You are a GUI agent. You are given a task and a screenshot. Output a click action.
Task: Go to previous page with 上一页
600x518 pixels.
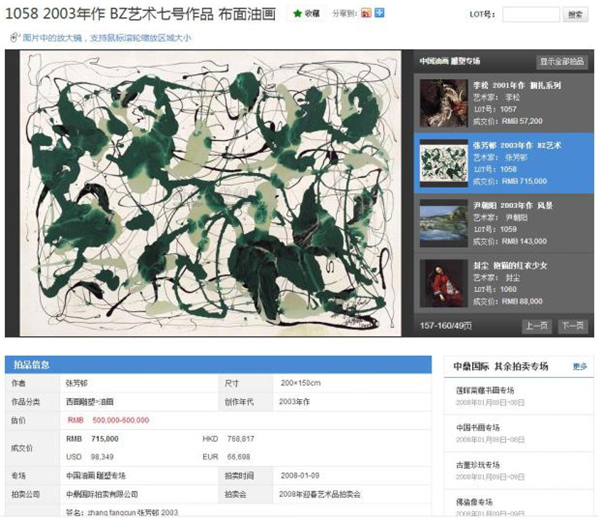coord(536,326)
